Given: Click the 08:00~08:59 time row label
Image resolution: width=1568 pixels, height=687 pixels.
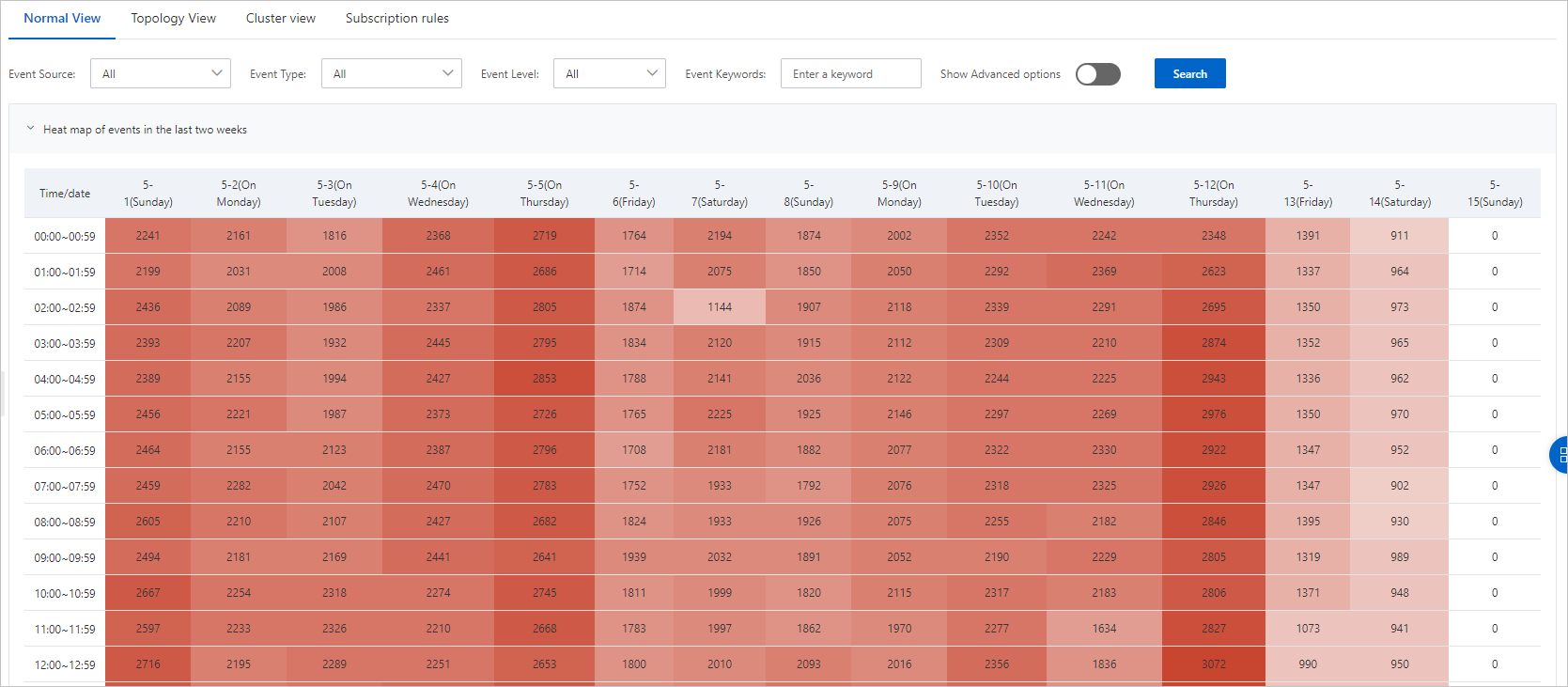Looking at the screenshot, I should pos(65,522).
